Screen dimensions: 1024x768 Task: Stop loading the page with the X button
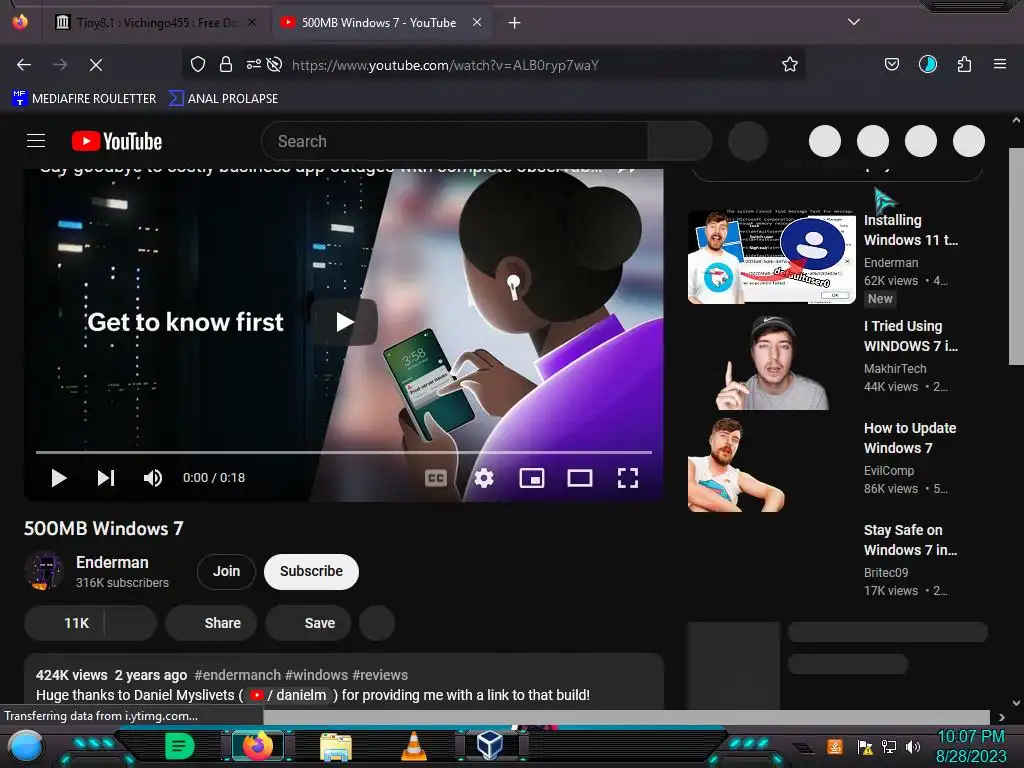pyautogui.click(x=95, y=65)
